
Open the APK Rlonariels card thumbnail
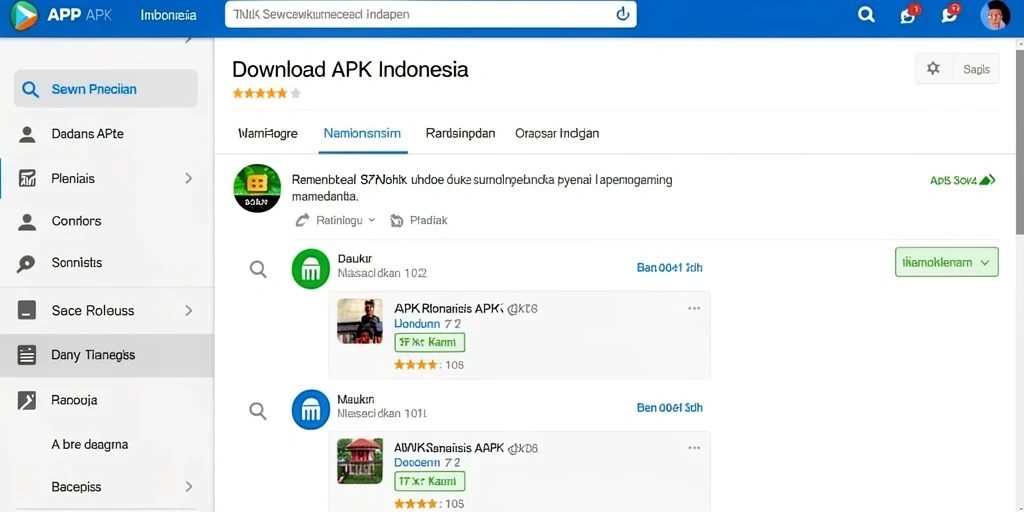click(360, 321)
